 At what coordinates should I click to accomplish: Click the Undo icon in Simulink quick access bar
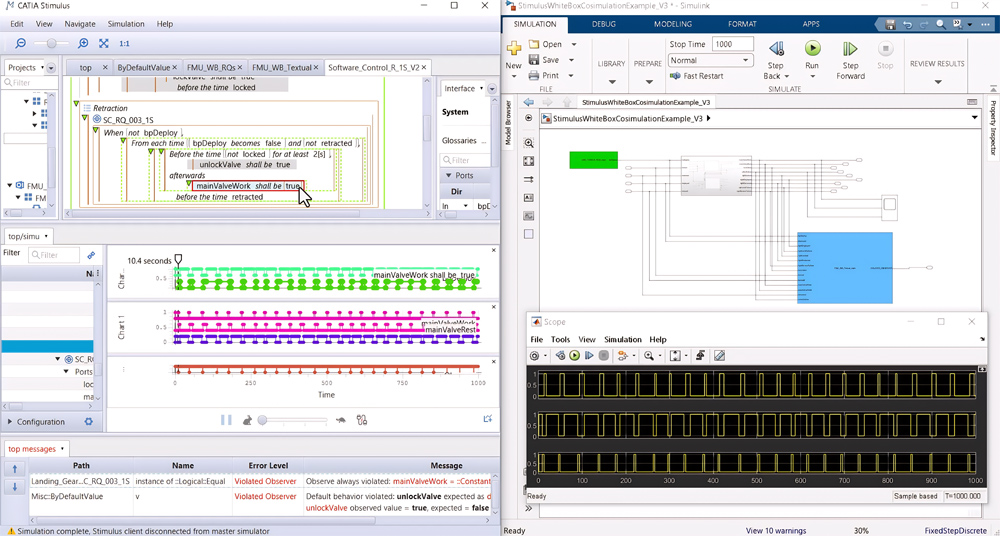(x=908, y=24)
